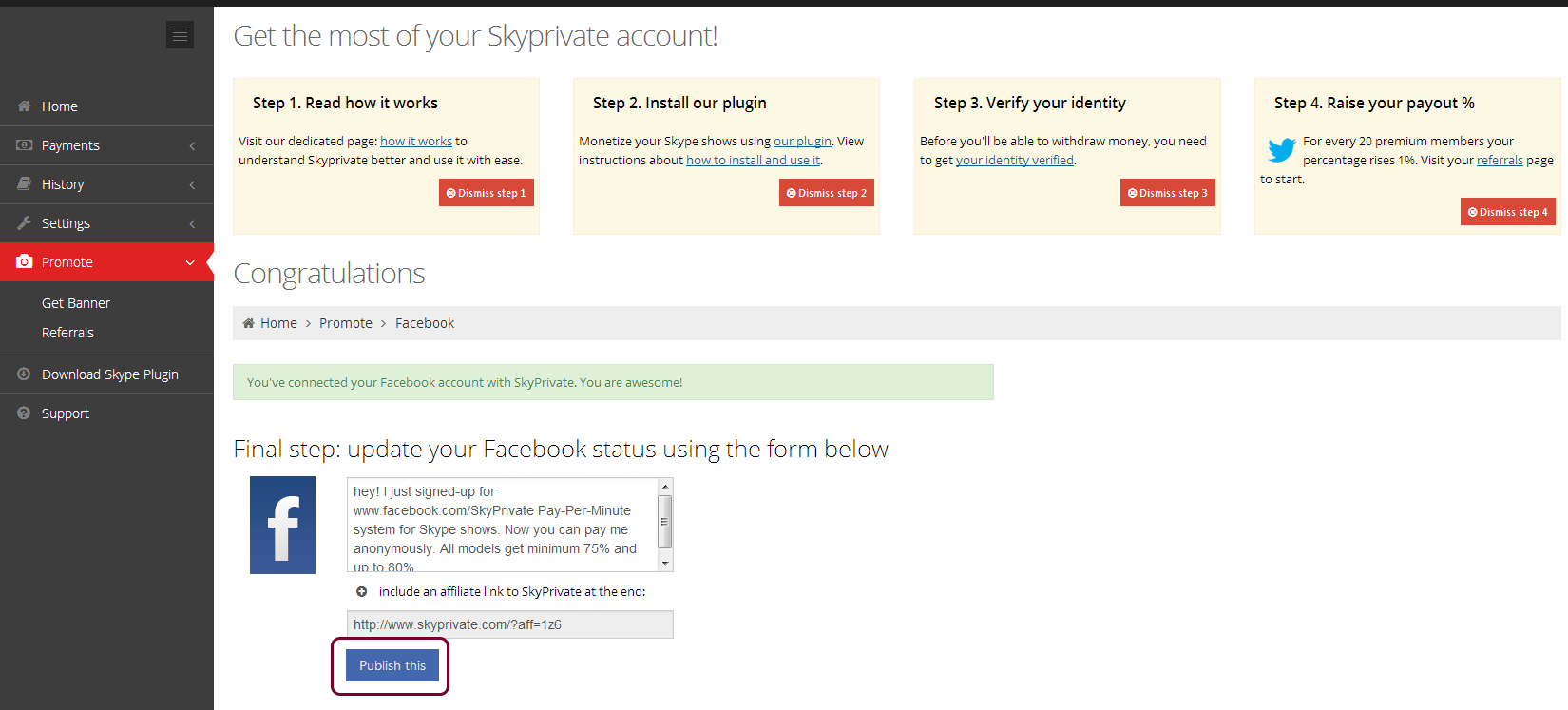Open the Settings sidebar item
Screen dimensions: 1568x710
point(106,223)
